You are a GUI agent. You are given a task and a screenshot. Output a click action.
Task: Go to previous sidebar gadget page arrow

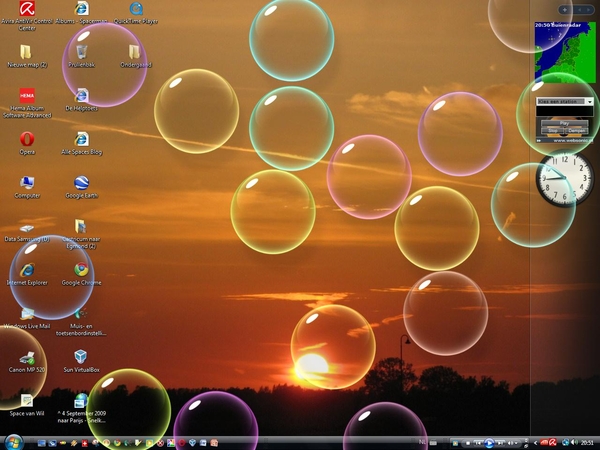[579, 10]
